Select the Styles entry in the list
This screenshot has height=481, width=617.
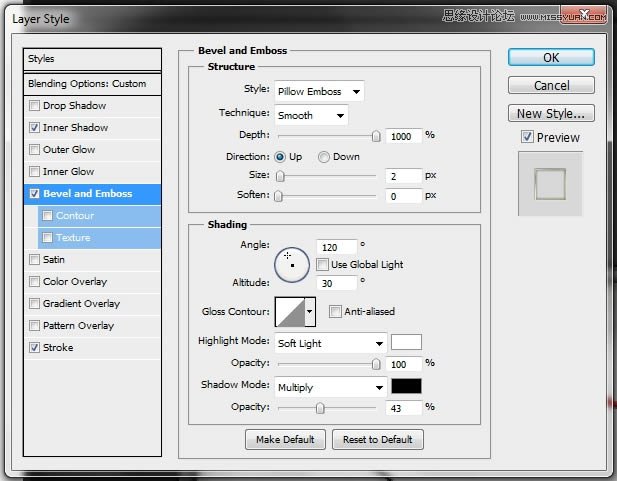coord(92,59)
